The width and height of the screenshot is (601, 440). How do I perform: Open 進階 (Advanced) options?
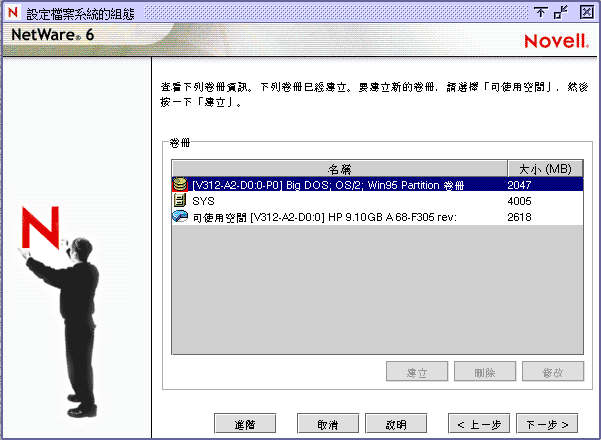coord(245,424)
